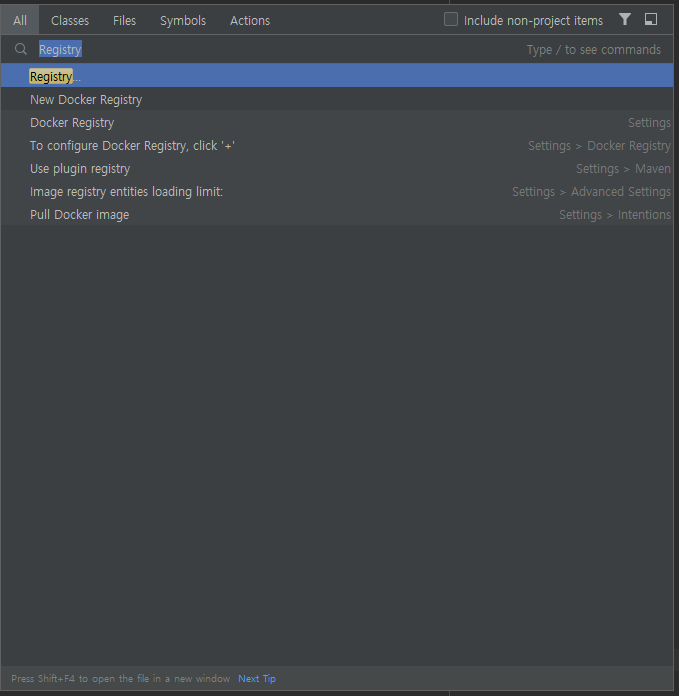The image size is (679, 696).
Task: Click the magnifier search icon
Action: click(x=21, y=49)
